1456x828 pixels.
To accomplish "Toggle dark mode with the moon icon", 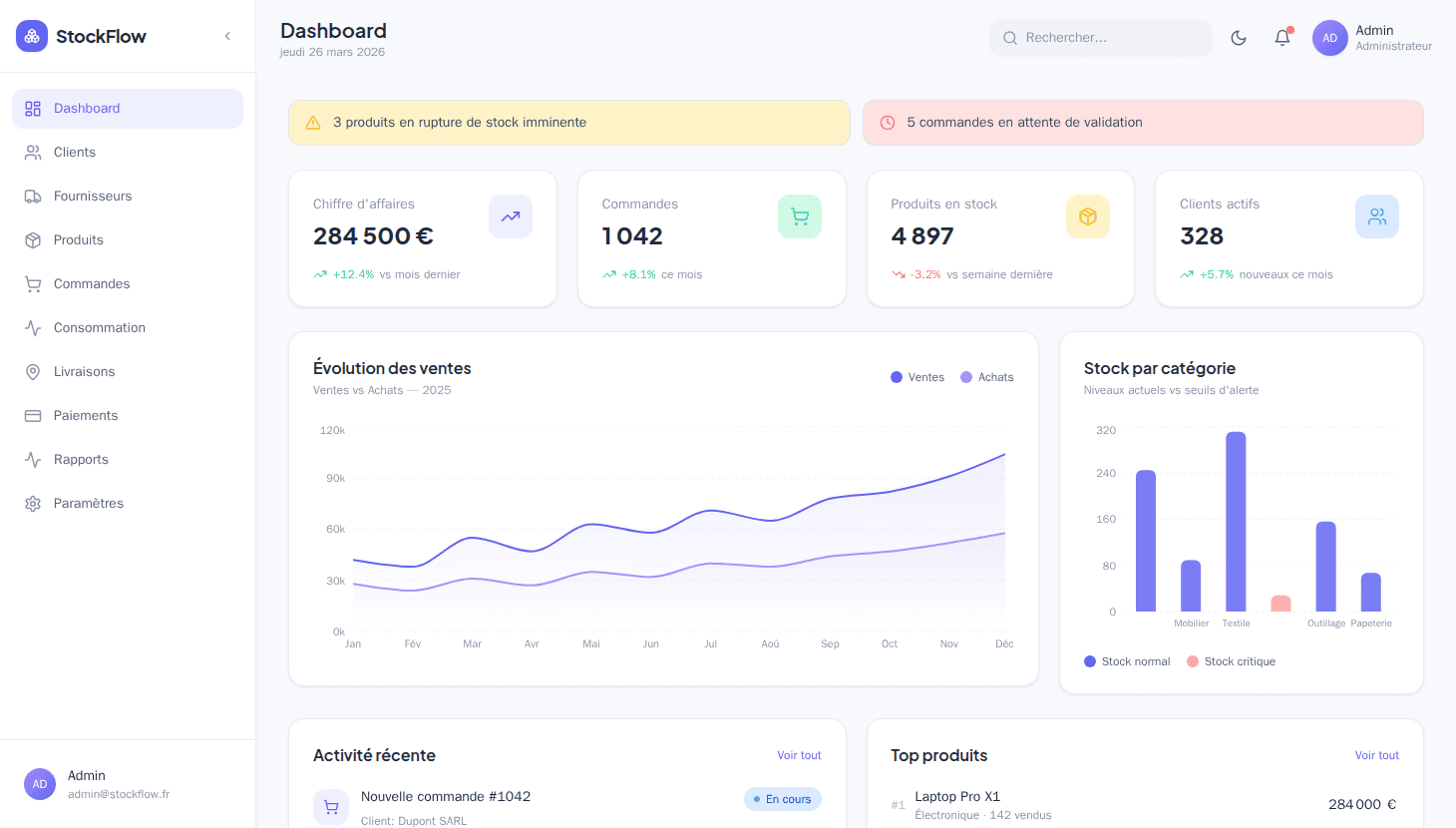I will pos(1238,37).
